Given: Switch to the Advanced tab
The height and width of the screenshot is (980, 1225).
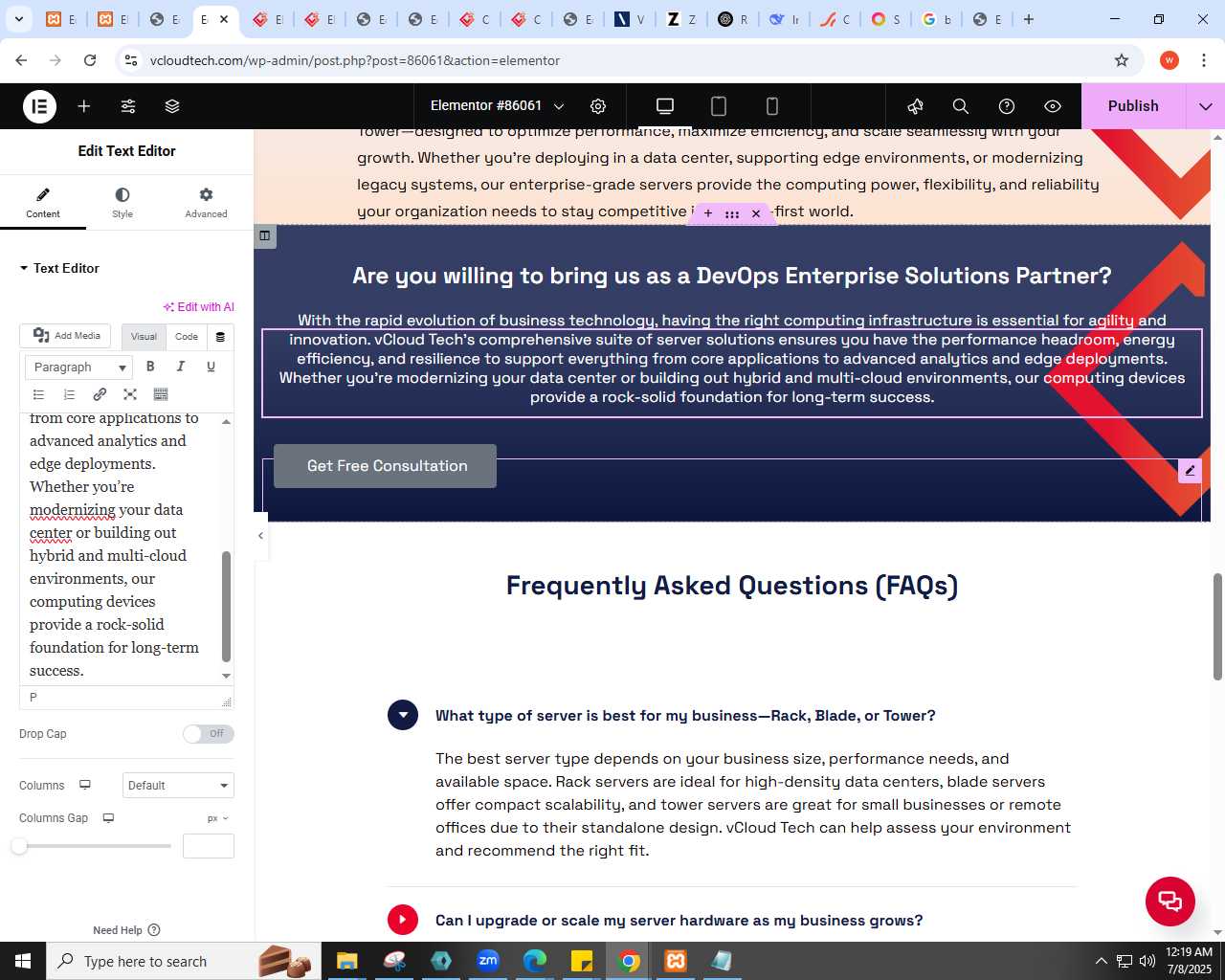Looking at the screenshot, I should pyautogui.click(x=206, y=203).
